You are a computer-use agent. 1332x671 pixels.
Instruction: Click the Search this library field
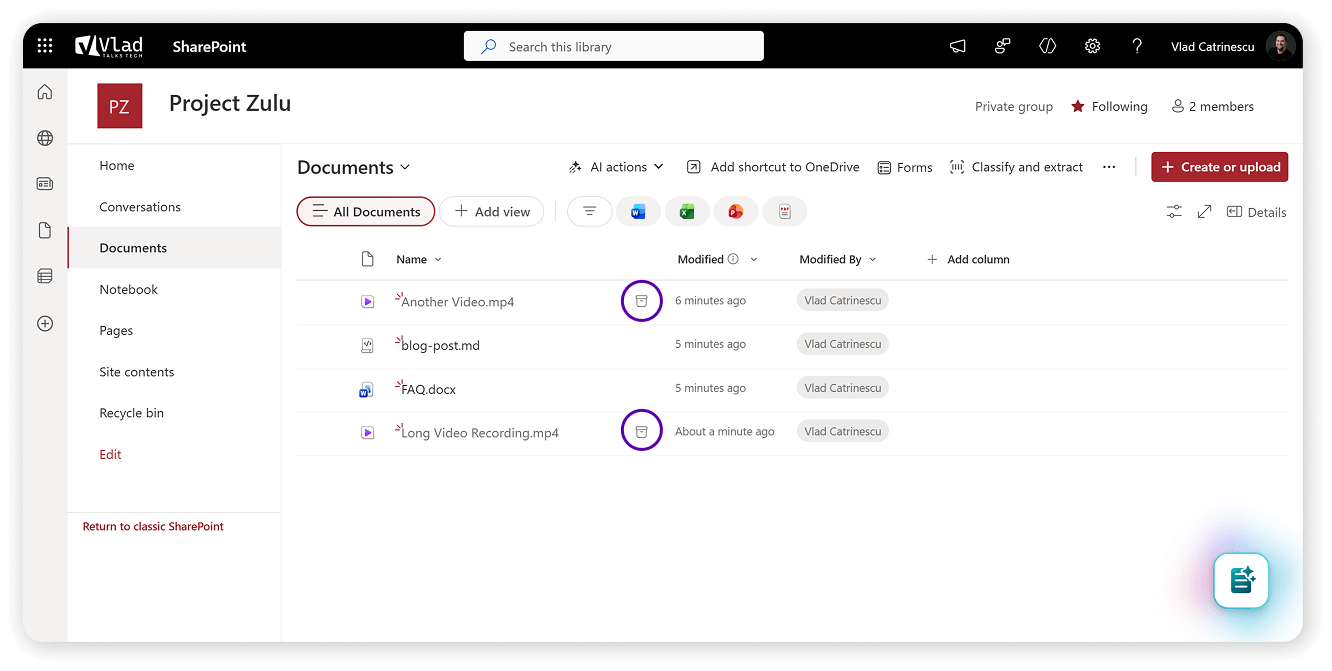[614, 46]
